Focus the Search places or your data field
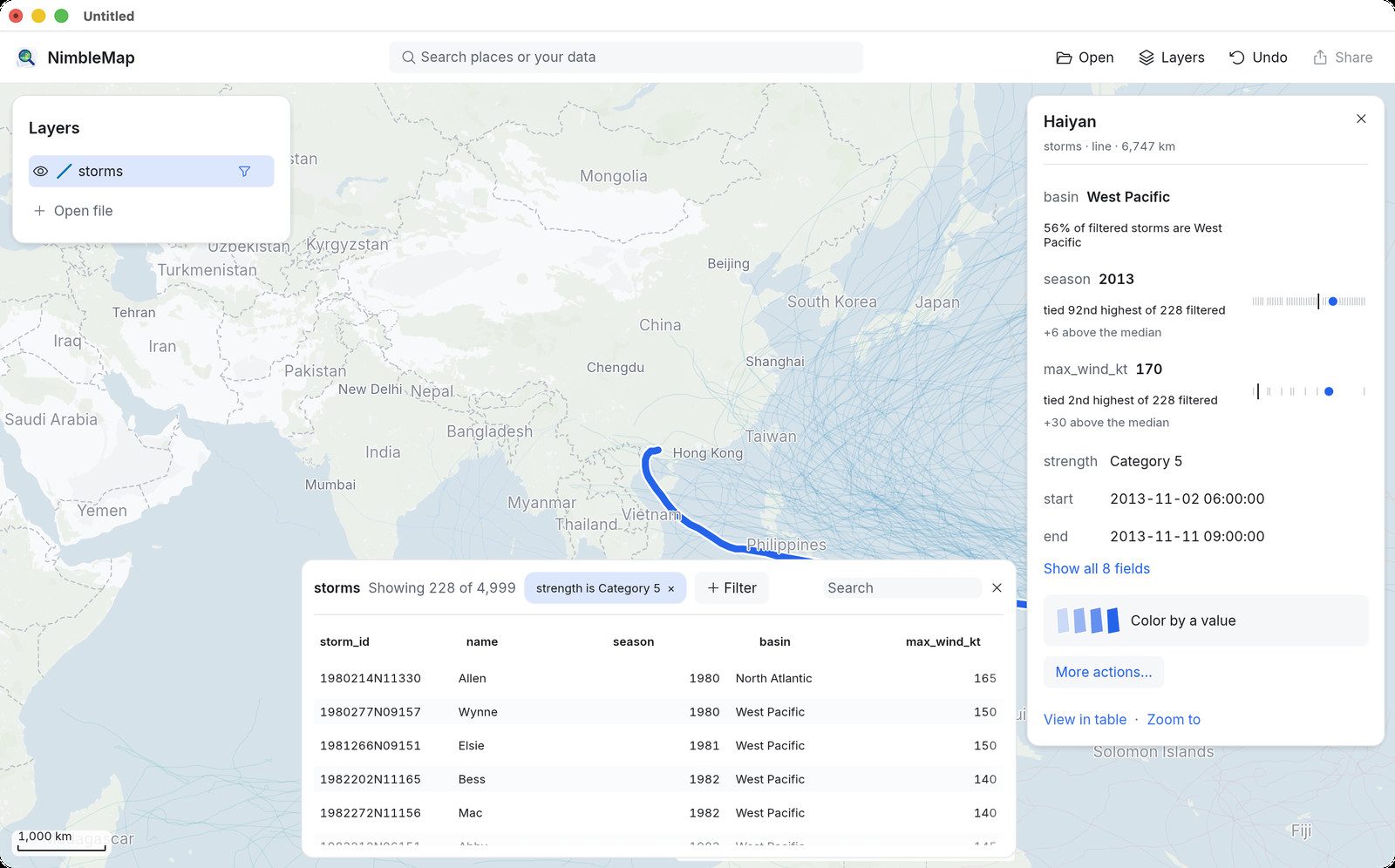The width and height of the screenshot is (1395, 868). [x=626, y=58]
